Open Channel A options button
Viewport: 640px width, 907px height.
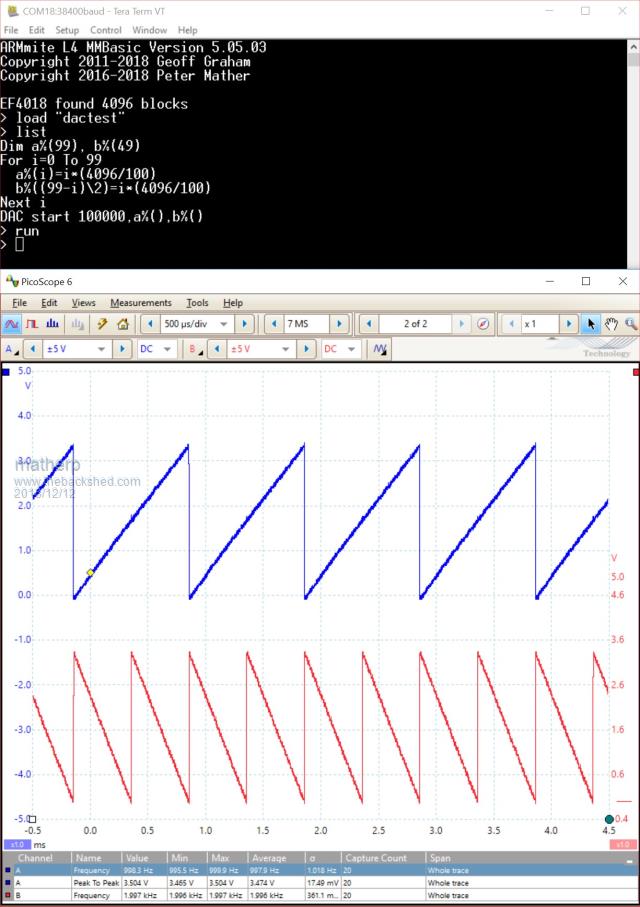pyautogui.click(x=11, y=349)
